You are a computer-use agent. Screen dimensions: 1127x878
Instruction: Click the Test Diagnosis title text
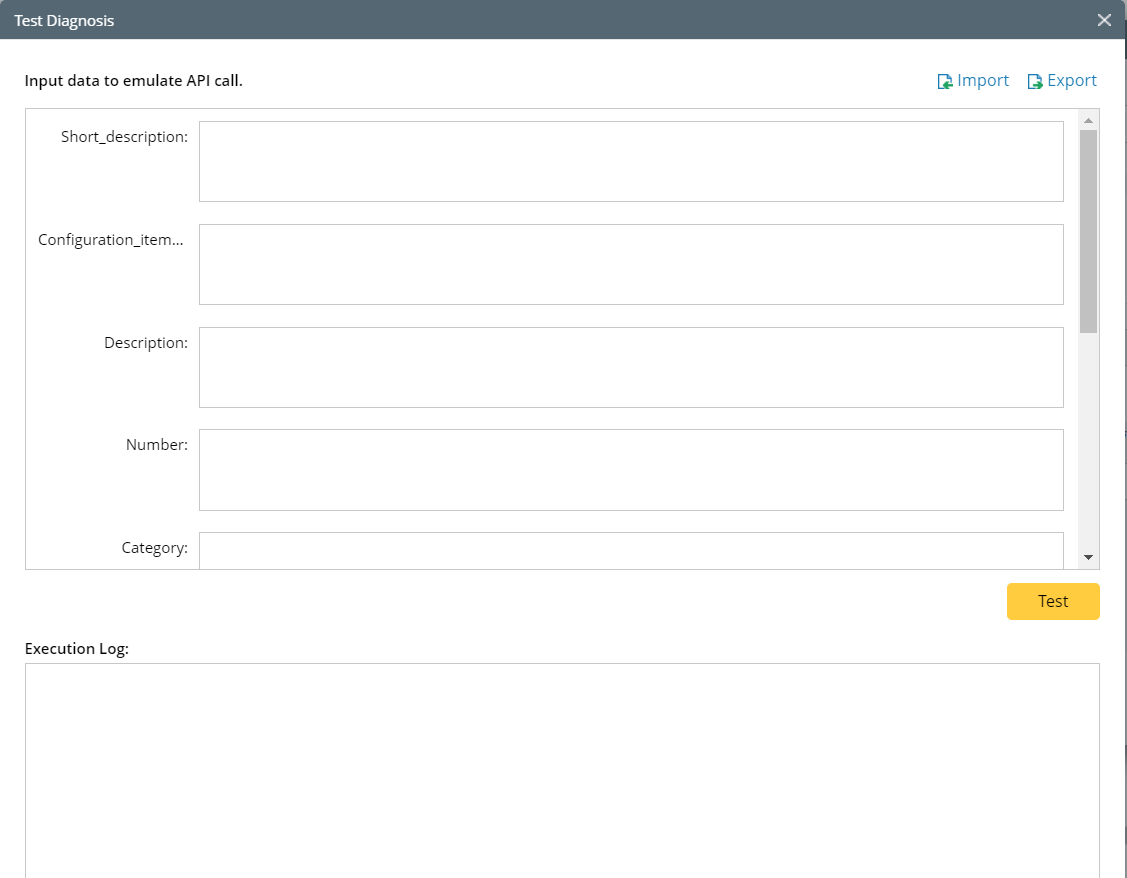click(64, 21)
